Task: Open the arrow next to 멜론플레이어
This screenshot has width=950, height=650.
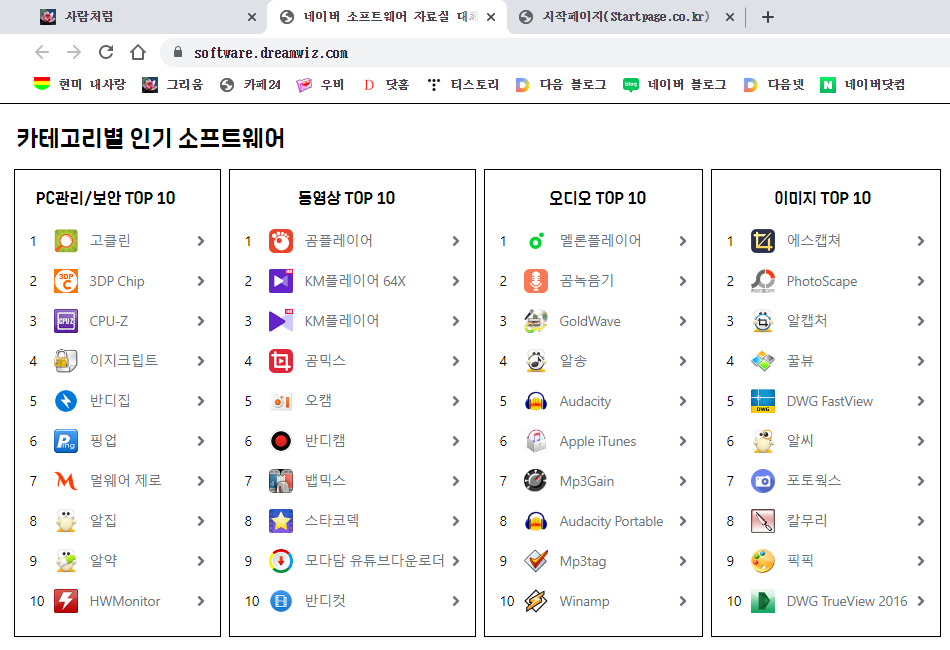Action: point(683,241)
